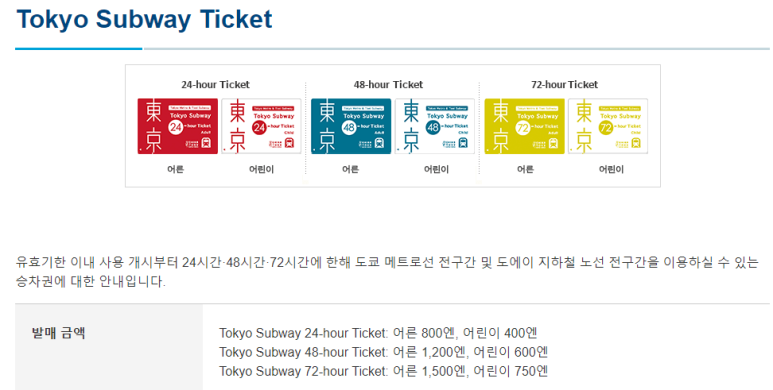The height and width of the screenshot is (390, 773).
Task: Click the white 72-hour child ticket image
Action: pyautogui.click(x=608, y=126)
